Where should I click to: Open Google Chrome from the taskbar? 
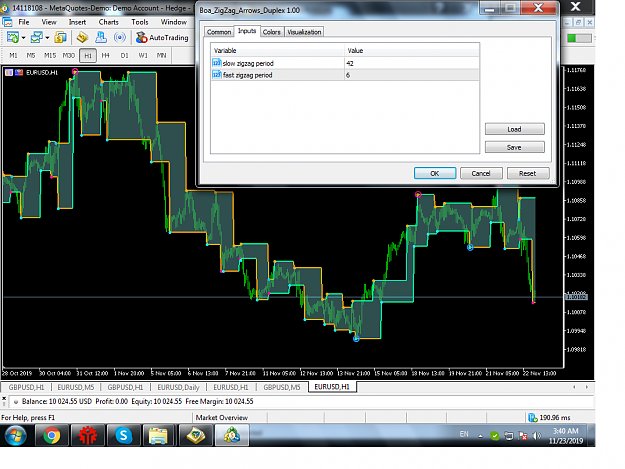pos(51,435)
